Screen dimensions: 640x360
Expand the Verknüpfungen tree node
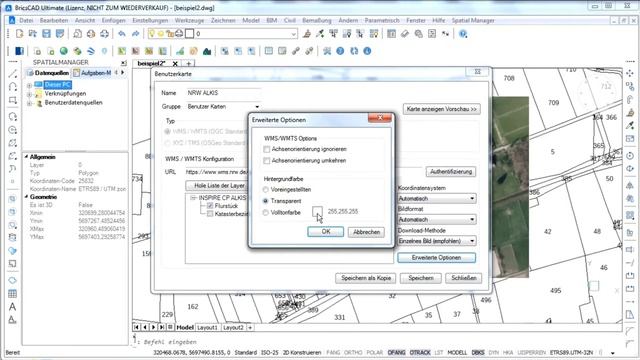coord(29,94)
